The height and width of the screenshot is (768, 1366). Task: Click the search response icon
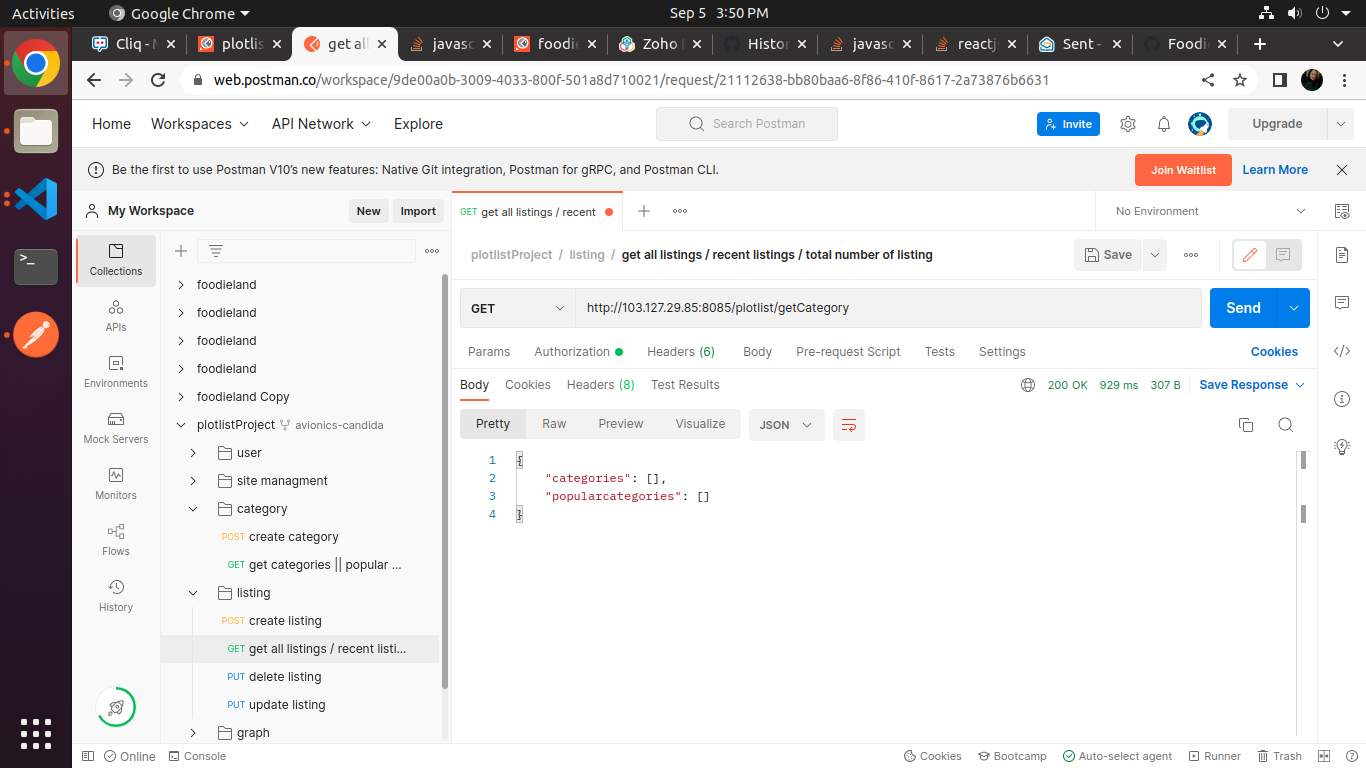(1286, 425)
